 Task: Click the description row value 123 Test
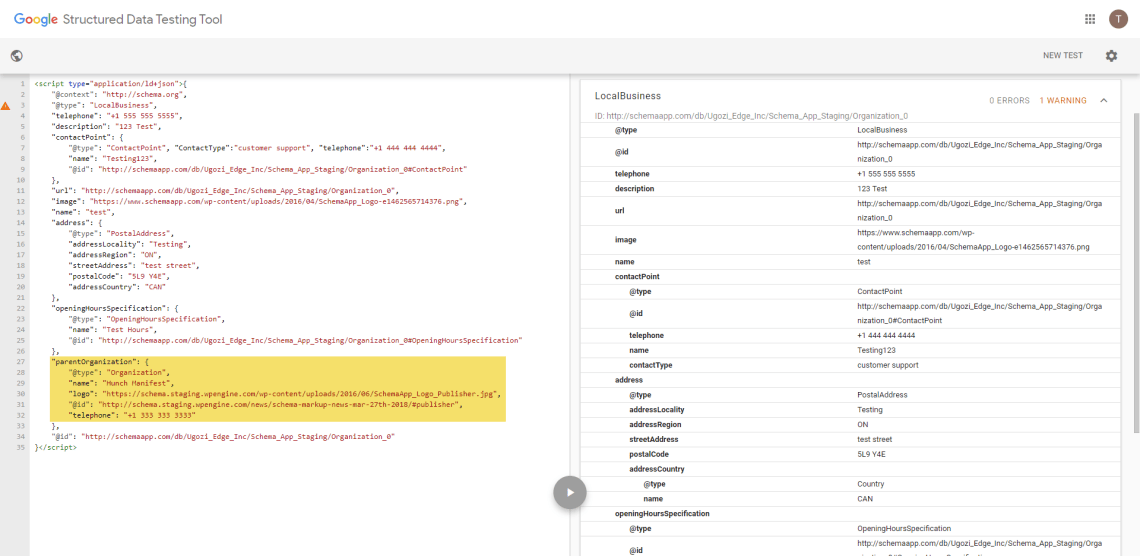pyautogui.click(x=873, y=188)
